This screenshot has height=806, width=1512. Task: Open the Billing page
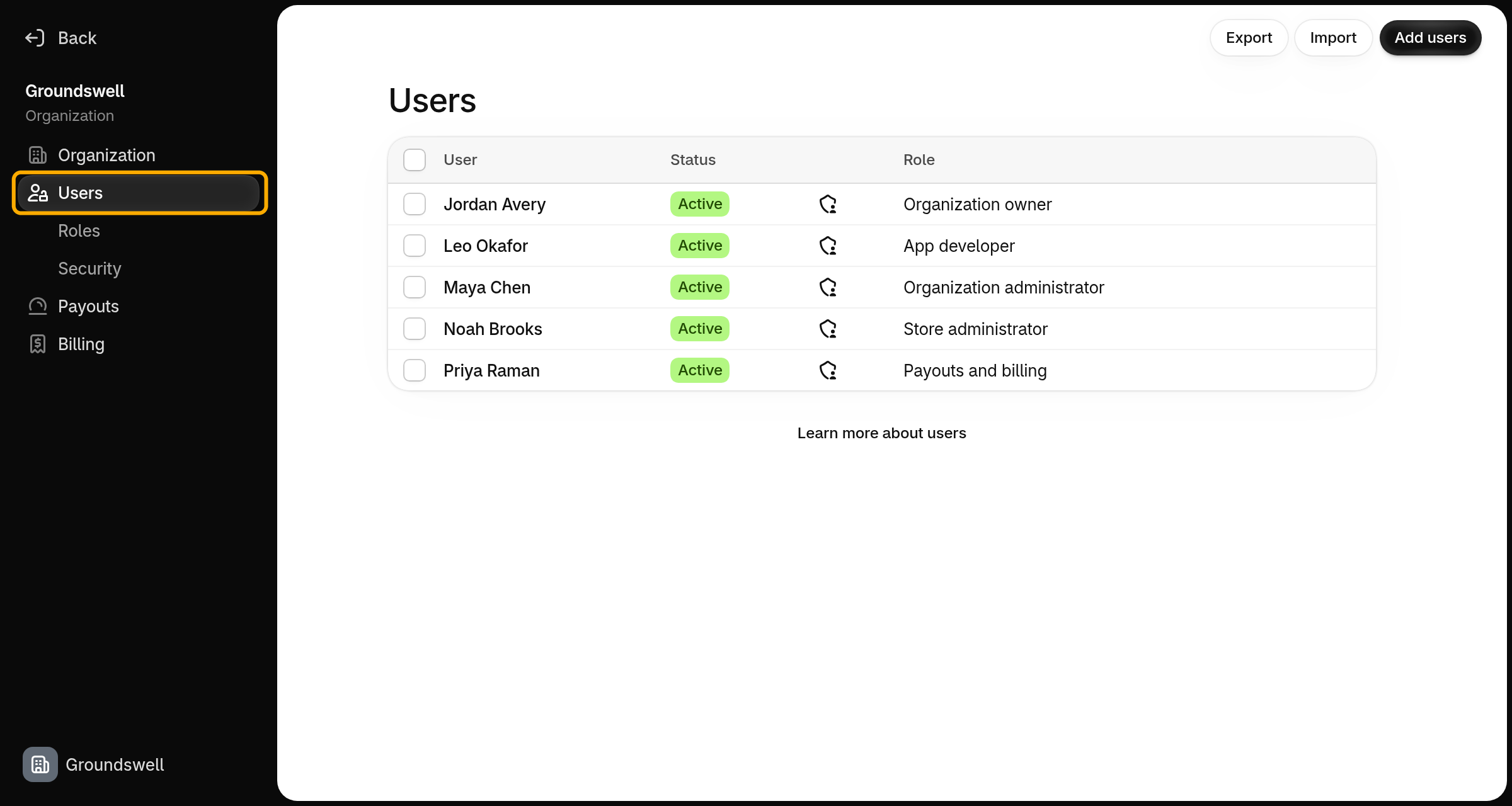tap(139, 344)
